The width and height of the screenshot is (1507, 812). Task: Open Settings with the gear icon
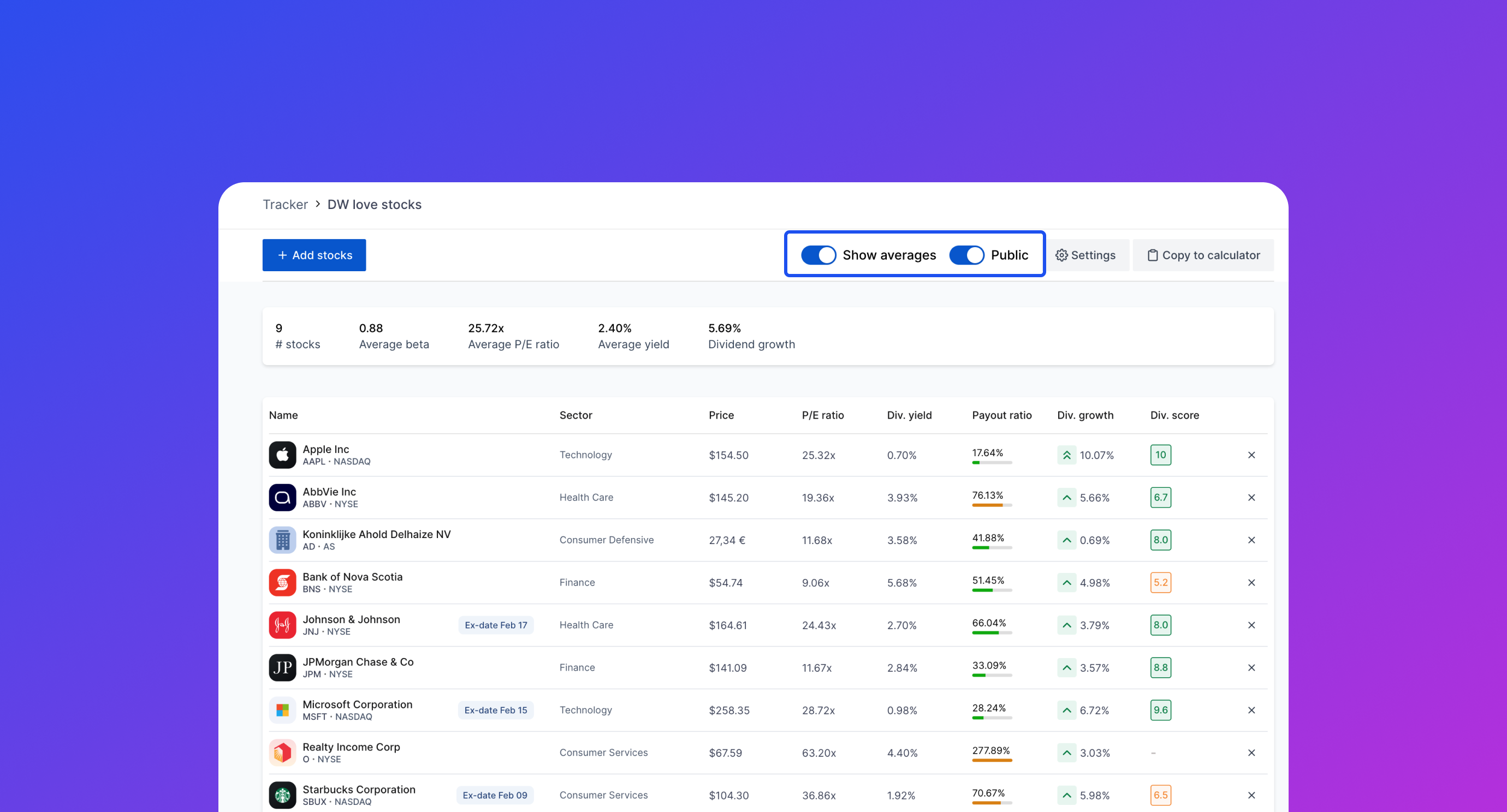coord(1061,255)
